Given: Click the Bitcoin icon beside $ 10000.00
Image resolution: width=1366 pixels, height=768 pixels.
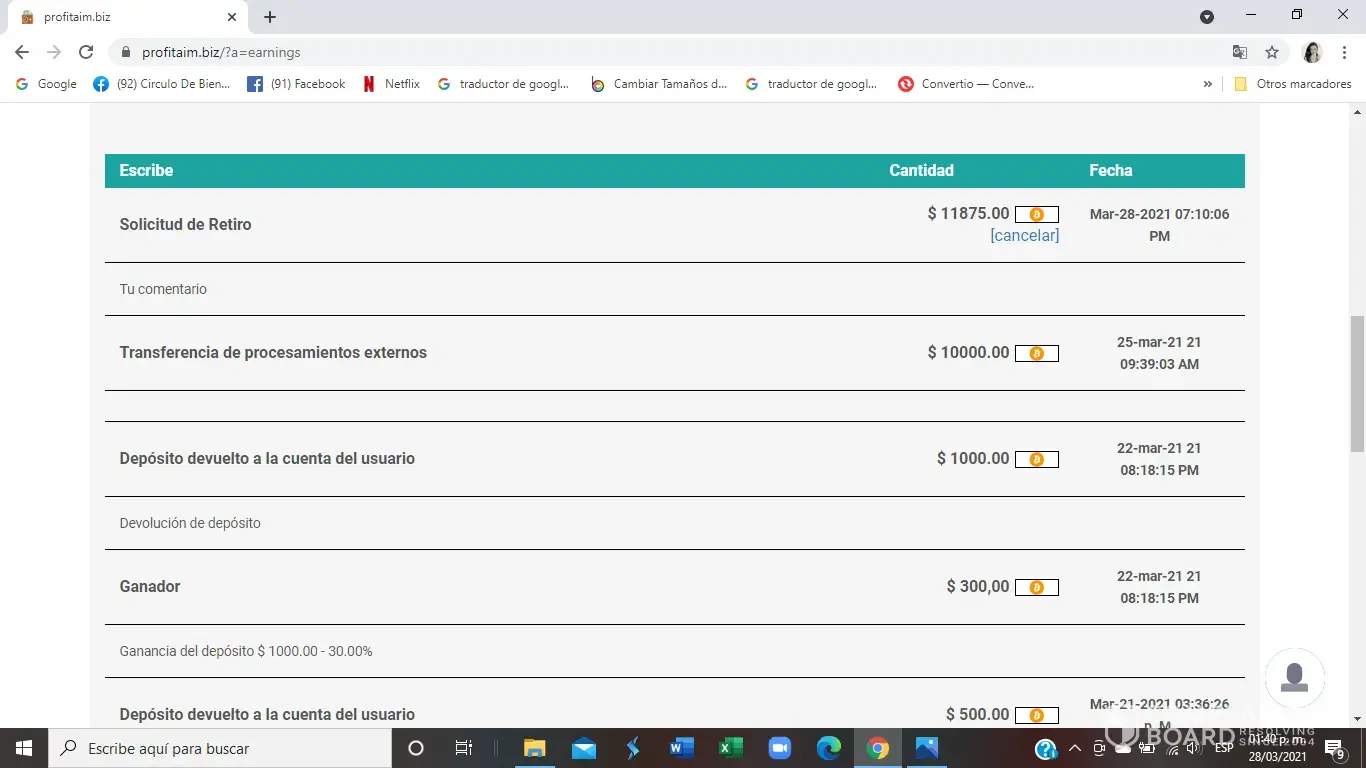Looking at the screenshot, I should coord(1036,353).
